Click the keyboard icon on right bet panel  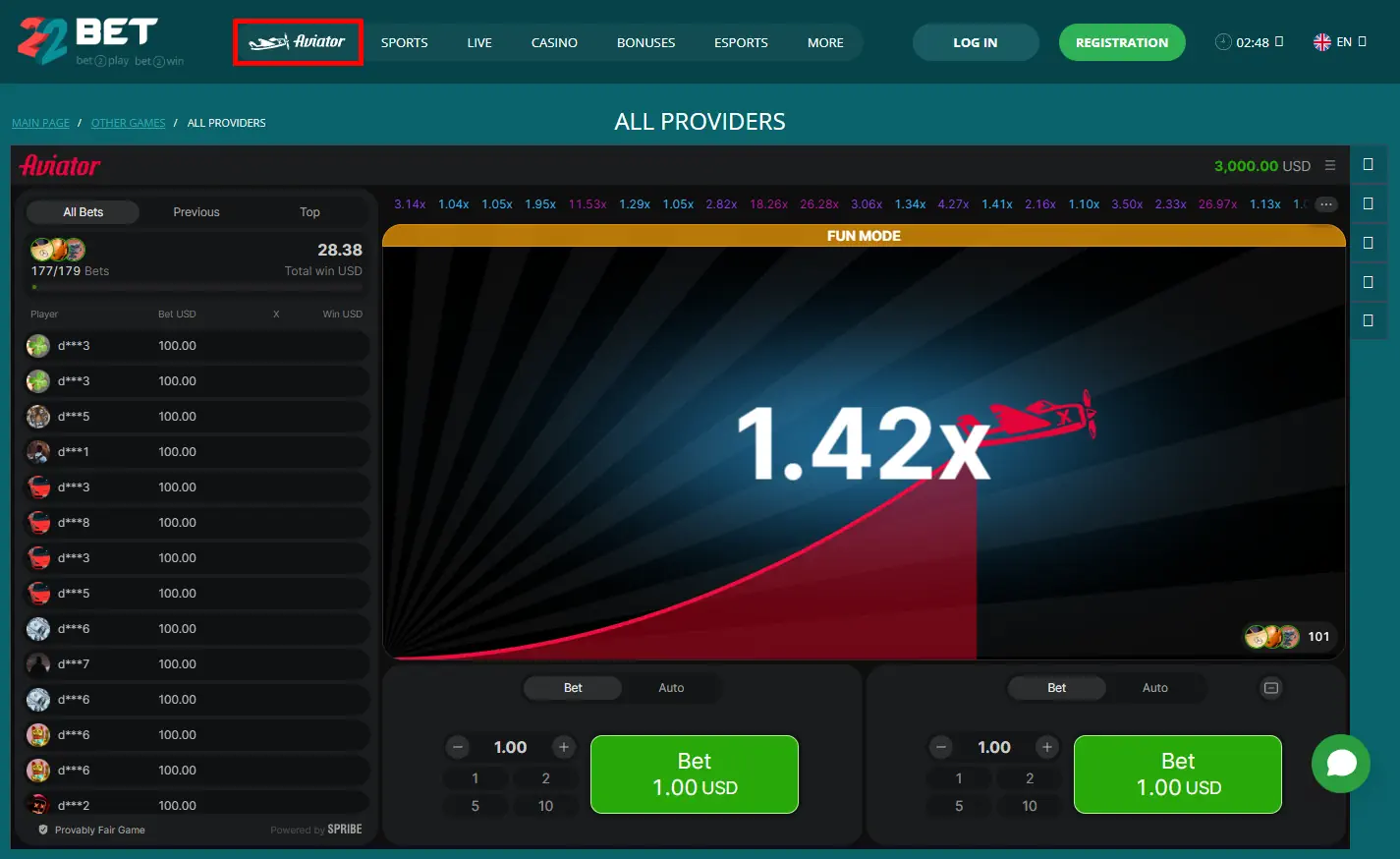1270,688
